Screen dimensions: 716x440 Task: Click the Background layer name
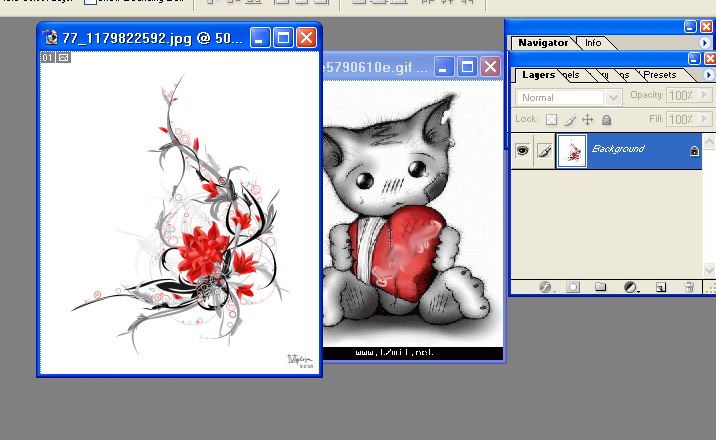618,149
